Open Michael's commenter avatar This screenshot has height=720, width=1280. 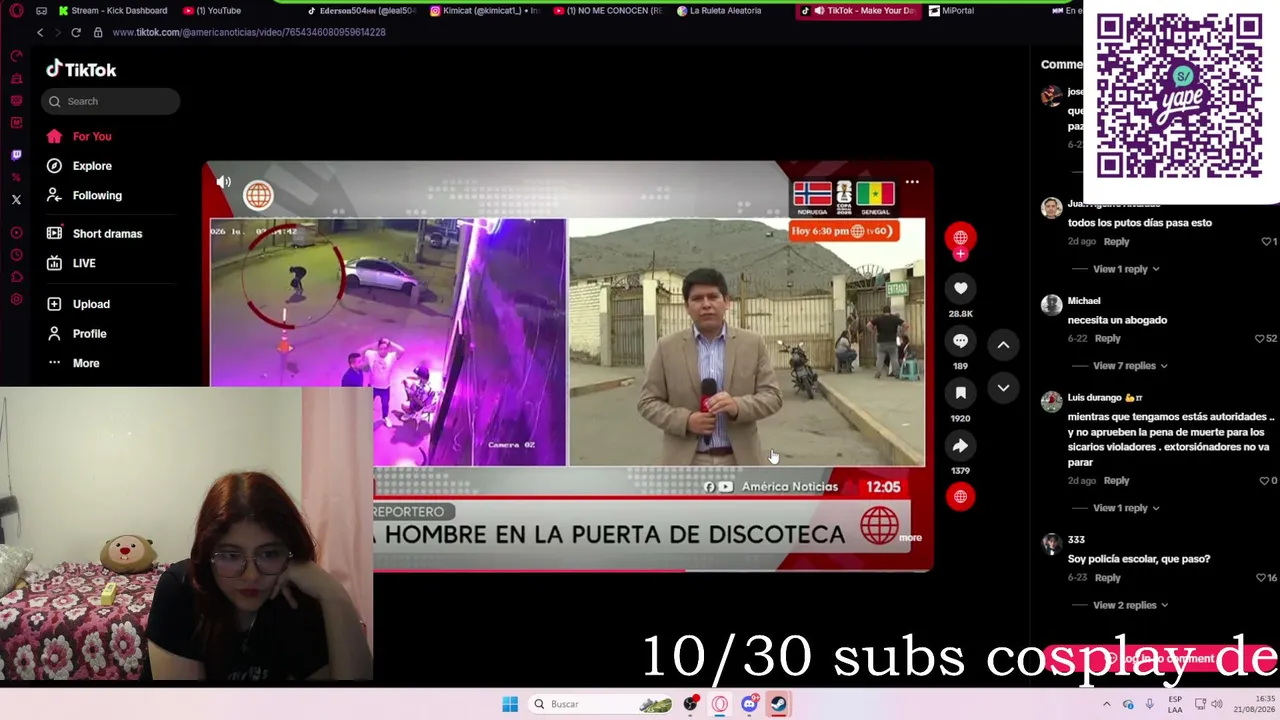1051,305
